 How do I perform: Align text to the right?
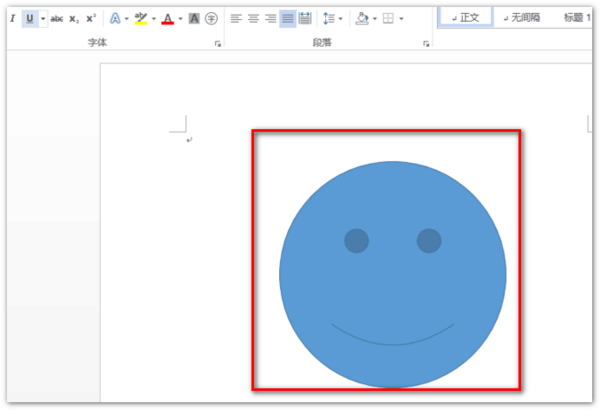pos(270,18)
